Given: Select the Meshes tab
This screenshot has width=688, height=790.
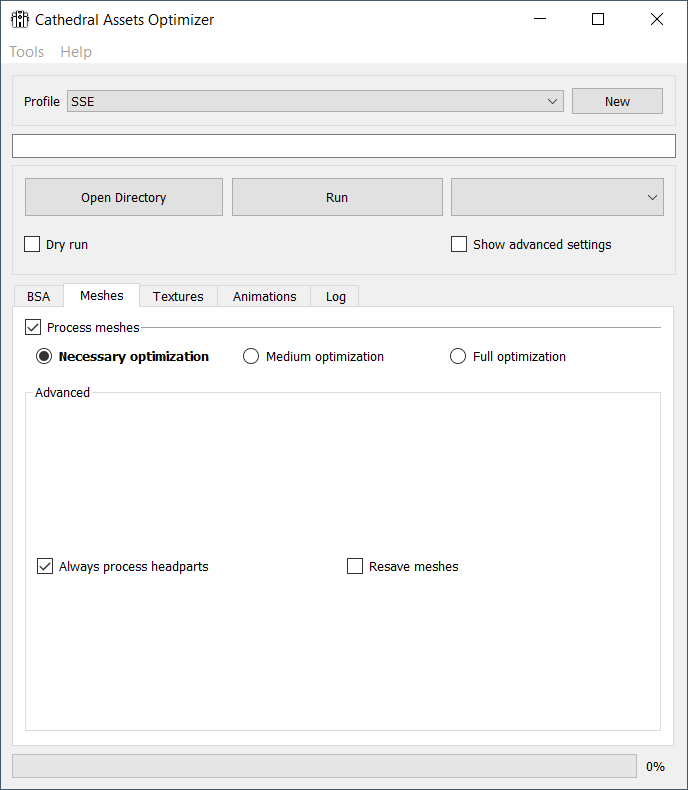Looking at the screenshot, I should coord(101,295).
